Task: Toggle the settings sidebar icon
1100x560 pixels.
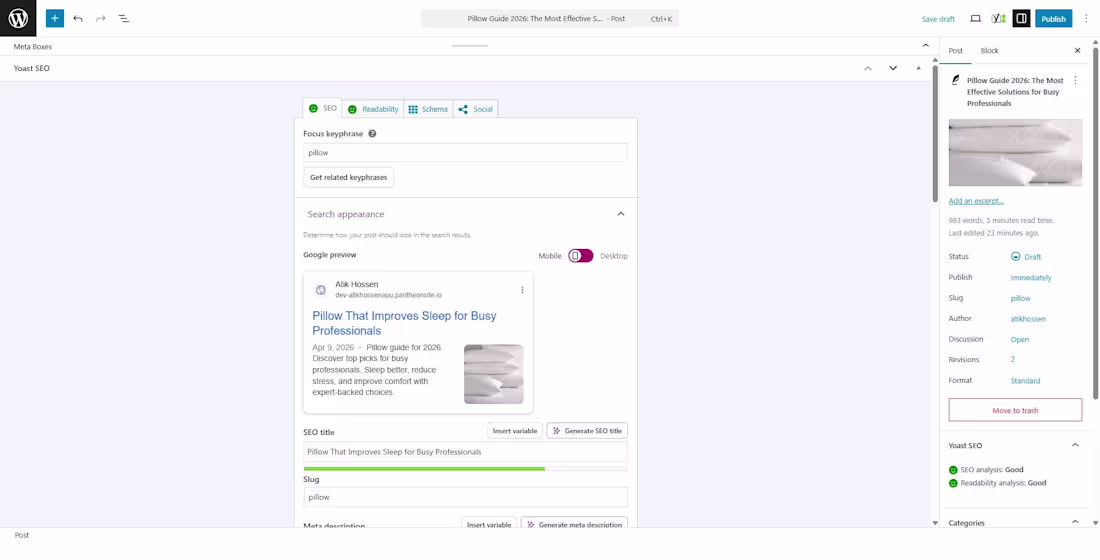Action: [1021, 19]
